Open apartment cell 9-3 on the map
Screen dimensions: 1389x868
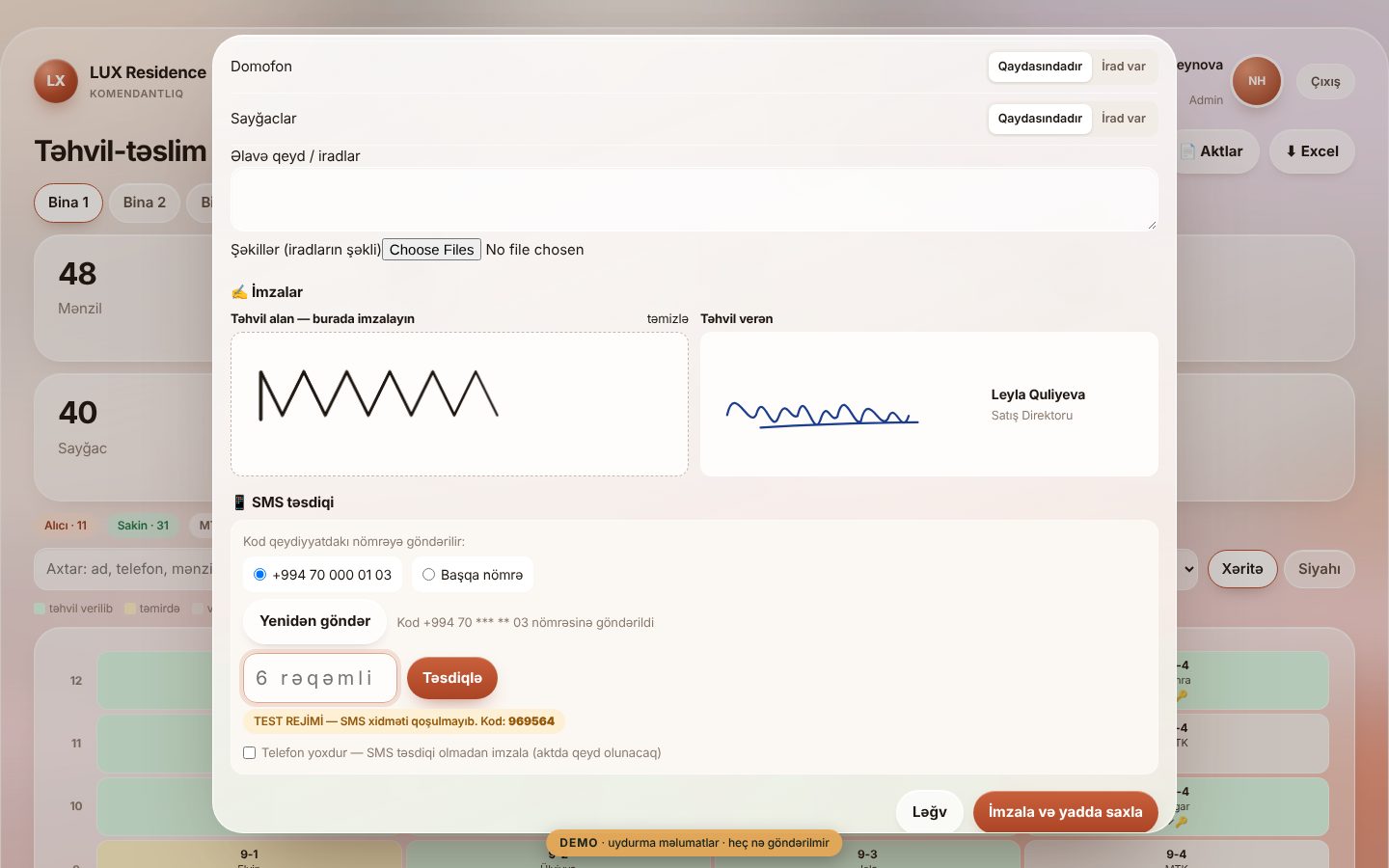pos(867,854)
